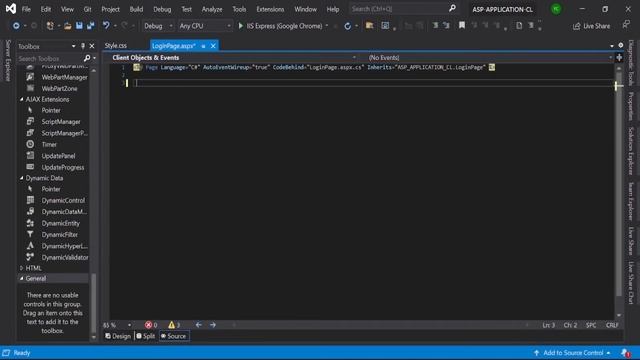Open the Client Objects & Events dropdown
Screen dimensions: 640x360
234,58
